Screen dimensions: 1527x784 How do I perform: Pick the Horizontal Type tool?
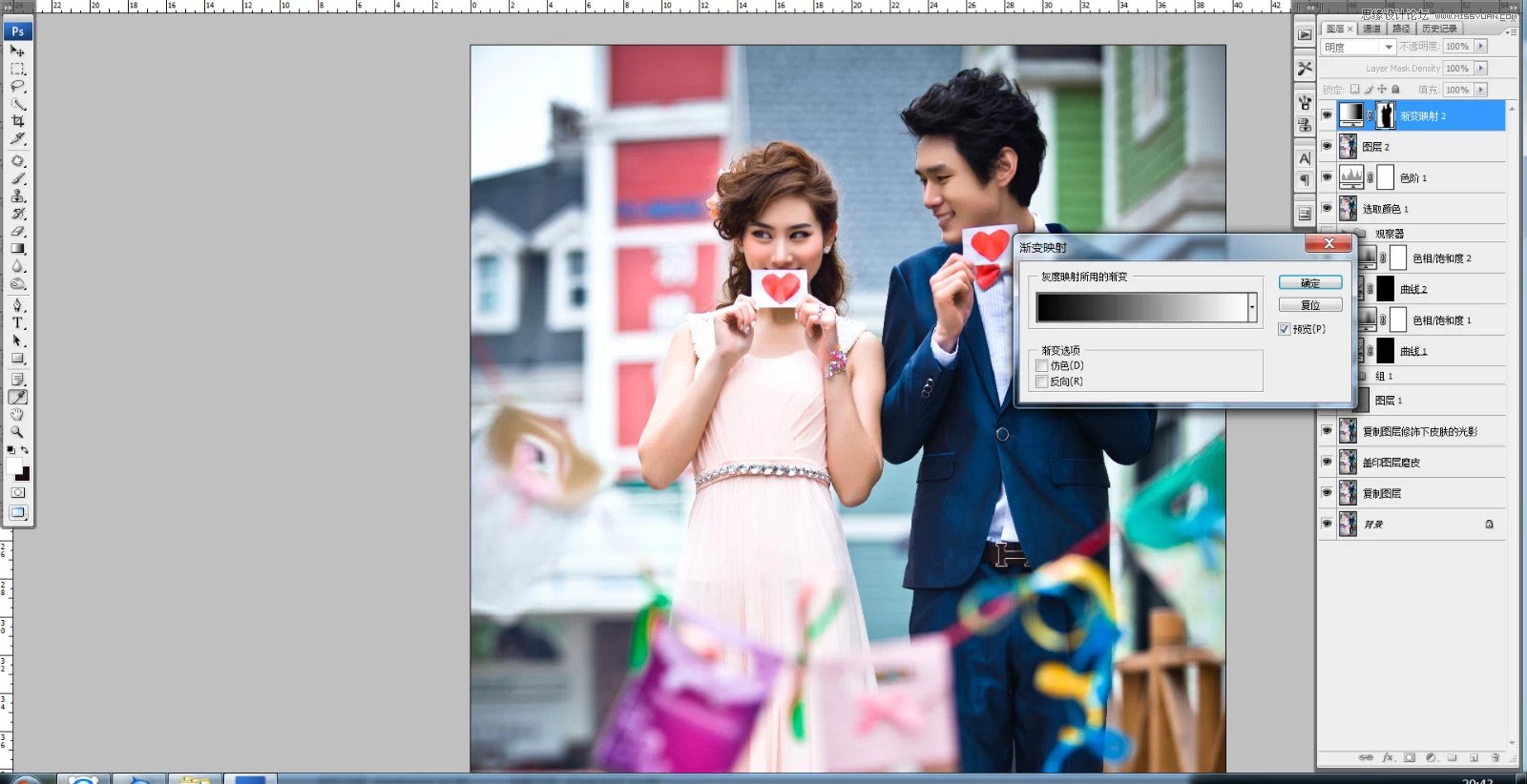tap(17, 323)
